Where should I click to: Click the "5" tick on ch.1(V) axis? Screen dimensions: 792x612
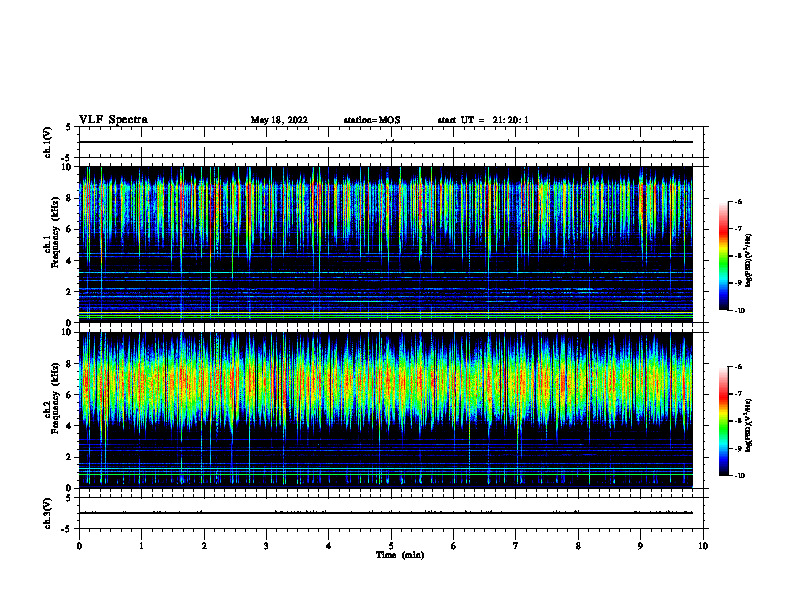(x=69, y=127)
